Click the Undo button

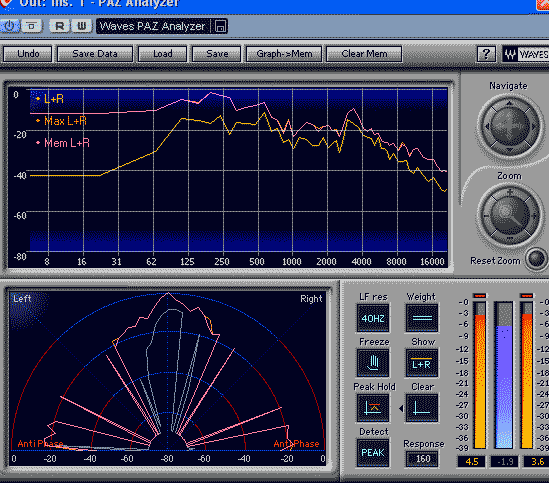point(28,54)
